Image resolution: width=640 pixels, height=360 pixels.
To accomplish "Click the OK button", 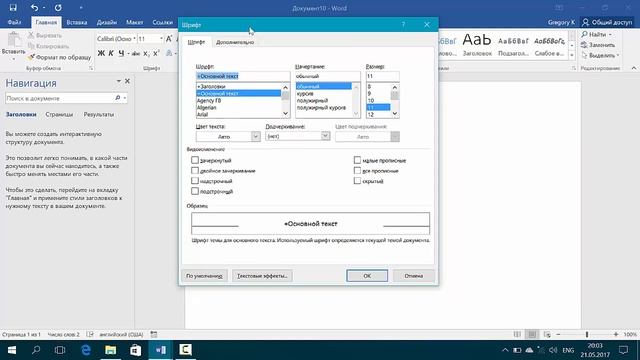I will click(x=367, y=276).
